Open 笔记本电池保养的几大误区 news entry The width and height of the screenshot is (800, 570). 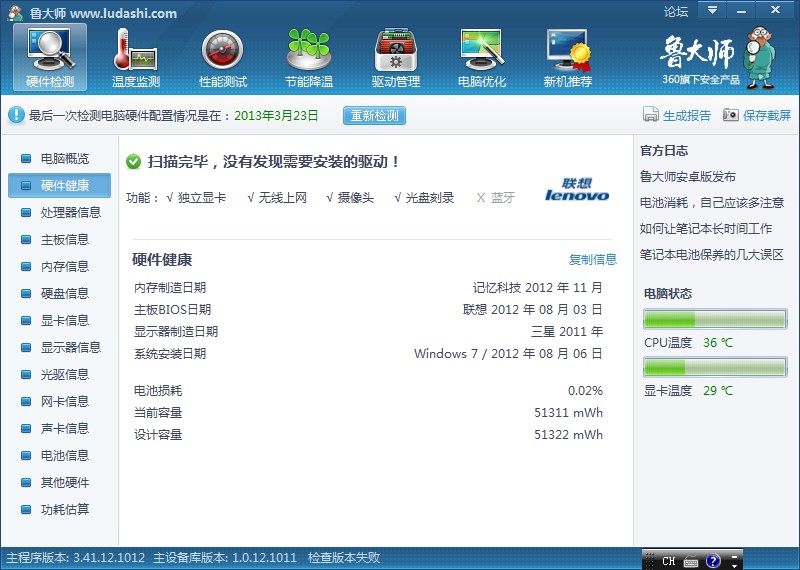point(712,255)
